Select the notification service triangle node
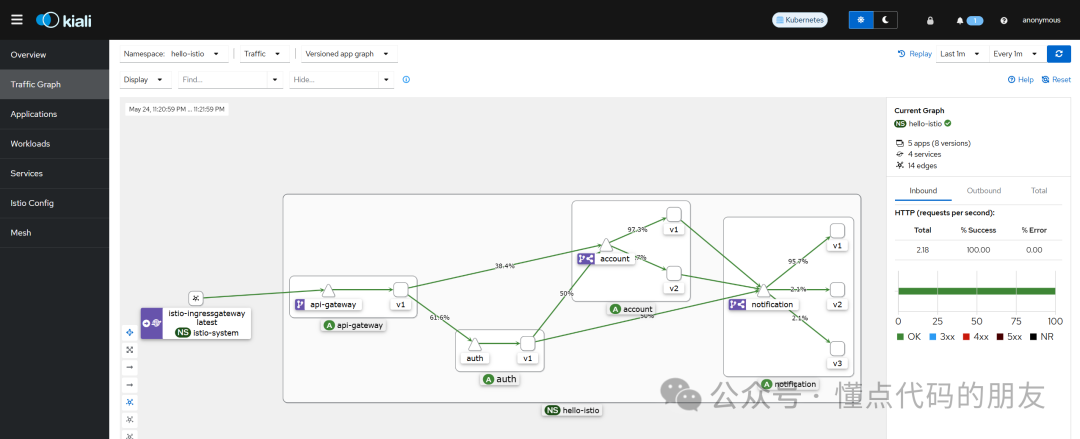 pyautogui.click(x=762, y=290)
